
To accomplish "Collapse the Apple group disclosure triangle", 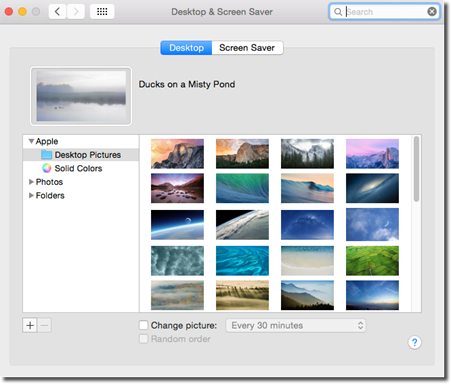I will click(x=31, y=141).
